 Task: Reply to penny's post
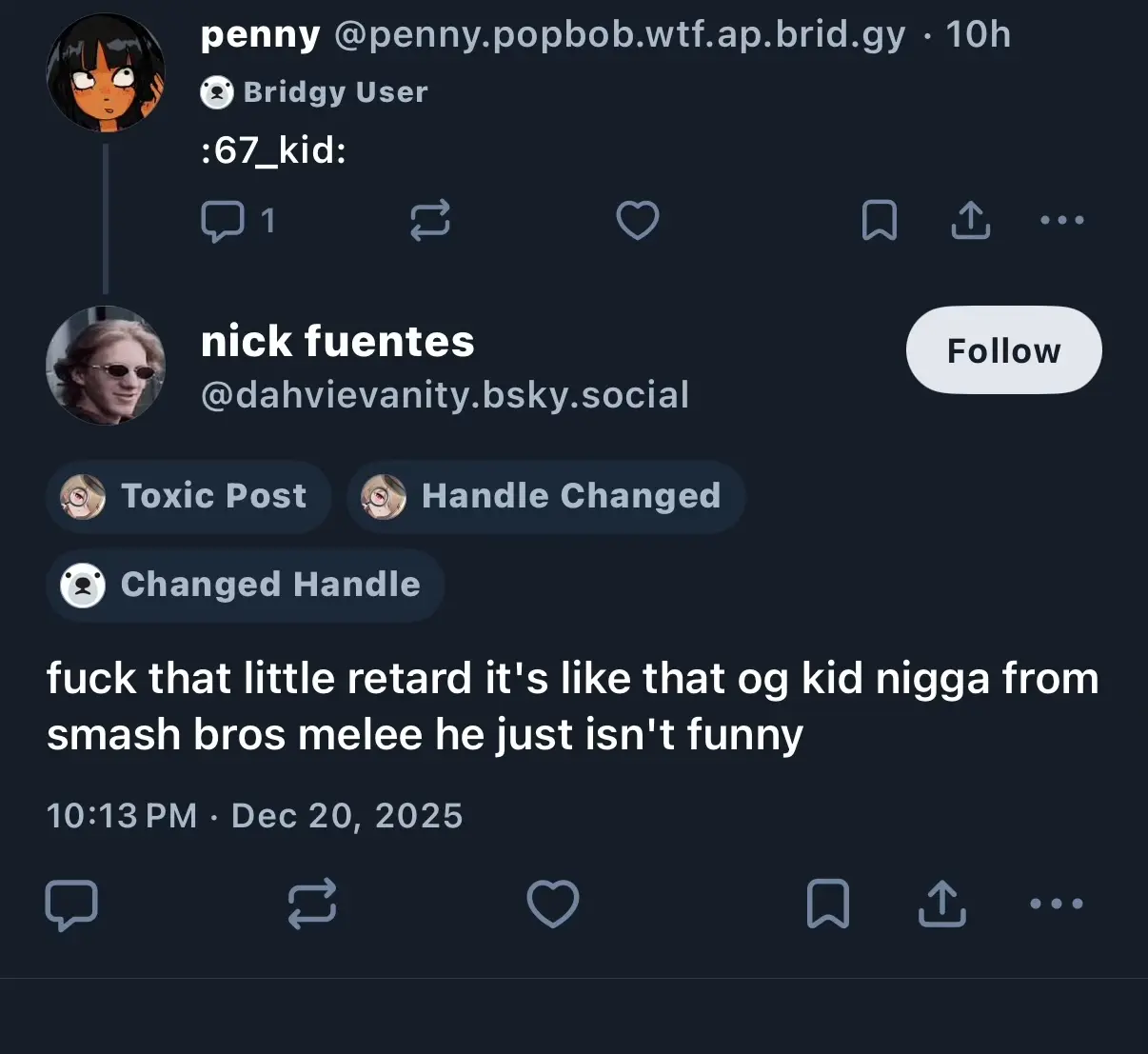(223, 221)
